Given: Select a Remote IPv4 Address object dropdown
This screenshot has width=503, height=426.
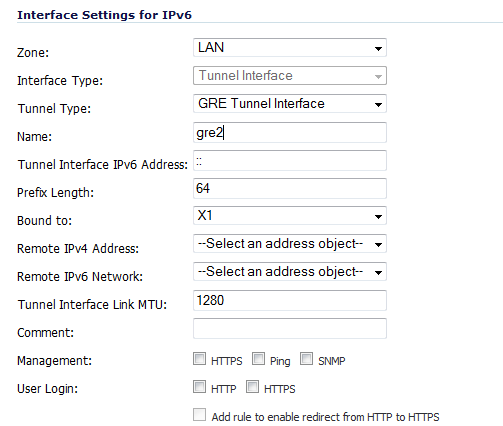Looking at the screenshot, I should pos(290,244).
